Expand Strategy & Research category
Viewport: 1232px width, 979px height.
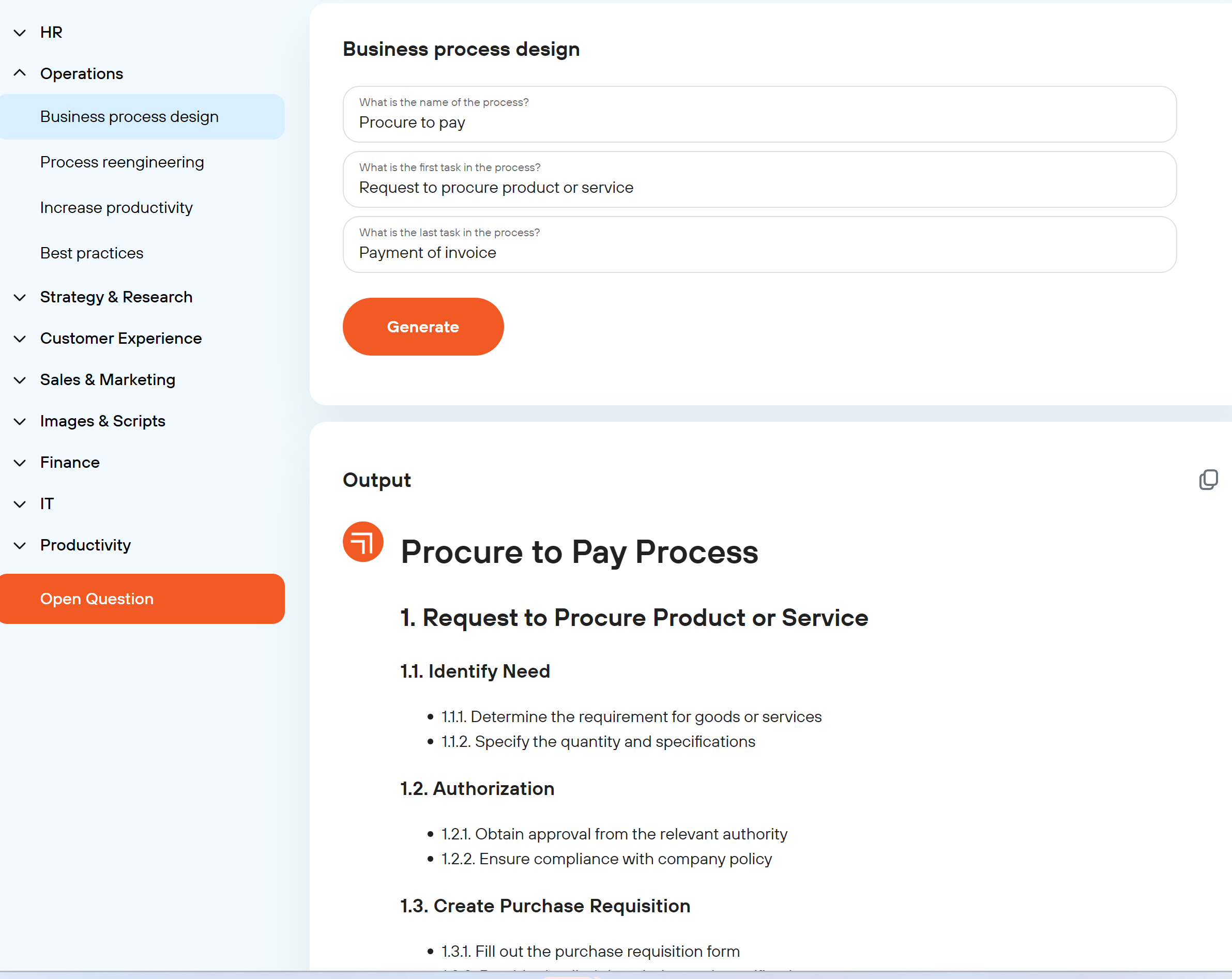[20, 297]
